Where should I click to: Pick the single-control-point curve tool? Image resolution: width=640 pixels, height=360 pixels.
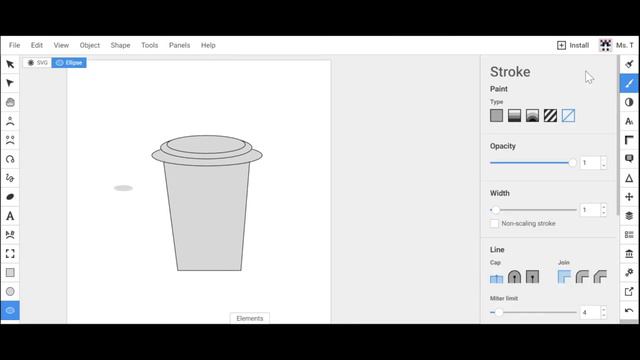(10, 121)
